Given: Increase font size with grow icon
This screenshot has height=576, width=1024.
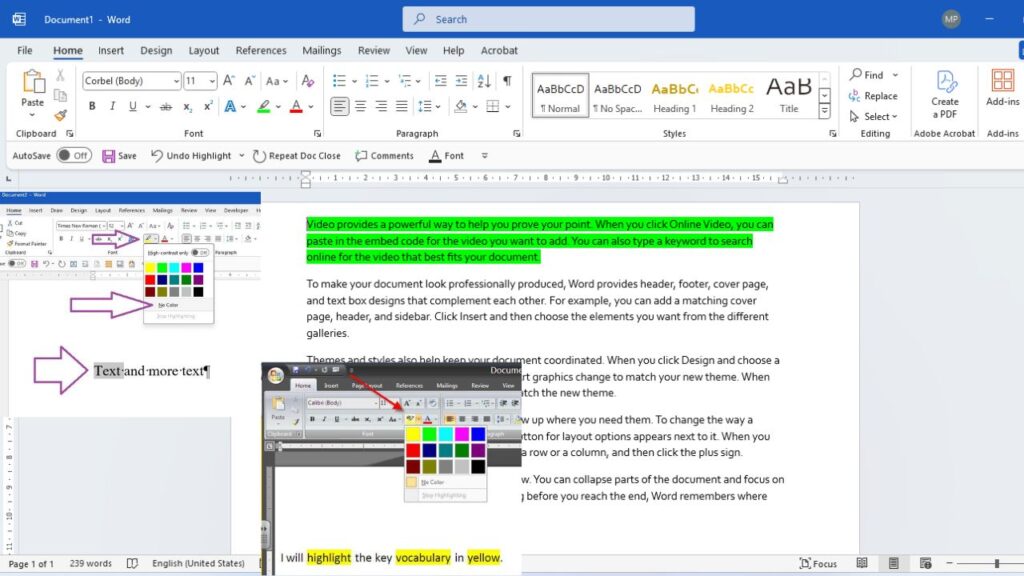Looking at the screenshot, I should (x=229, y=80).
